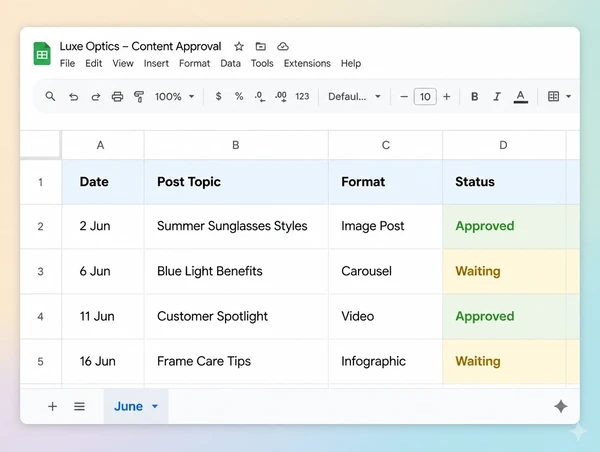Format as percent

pyautogui.click(x=239, y=96)
